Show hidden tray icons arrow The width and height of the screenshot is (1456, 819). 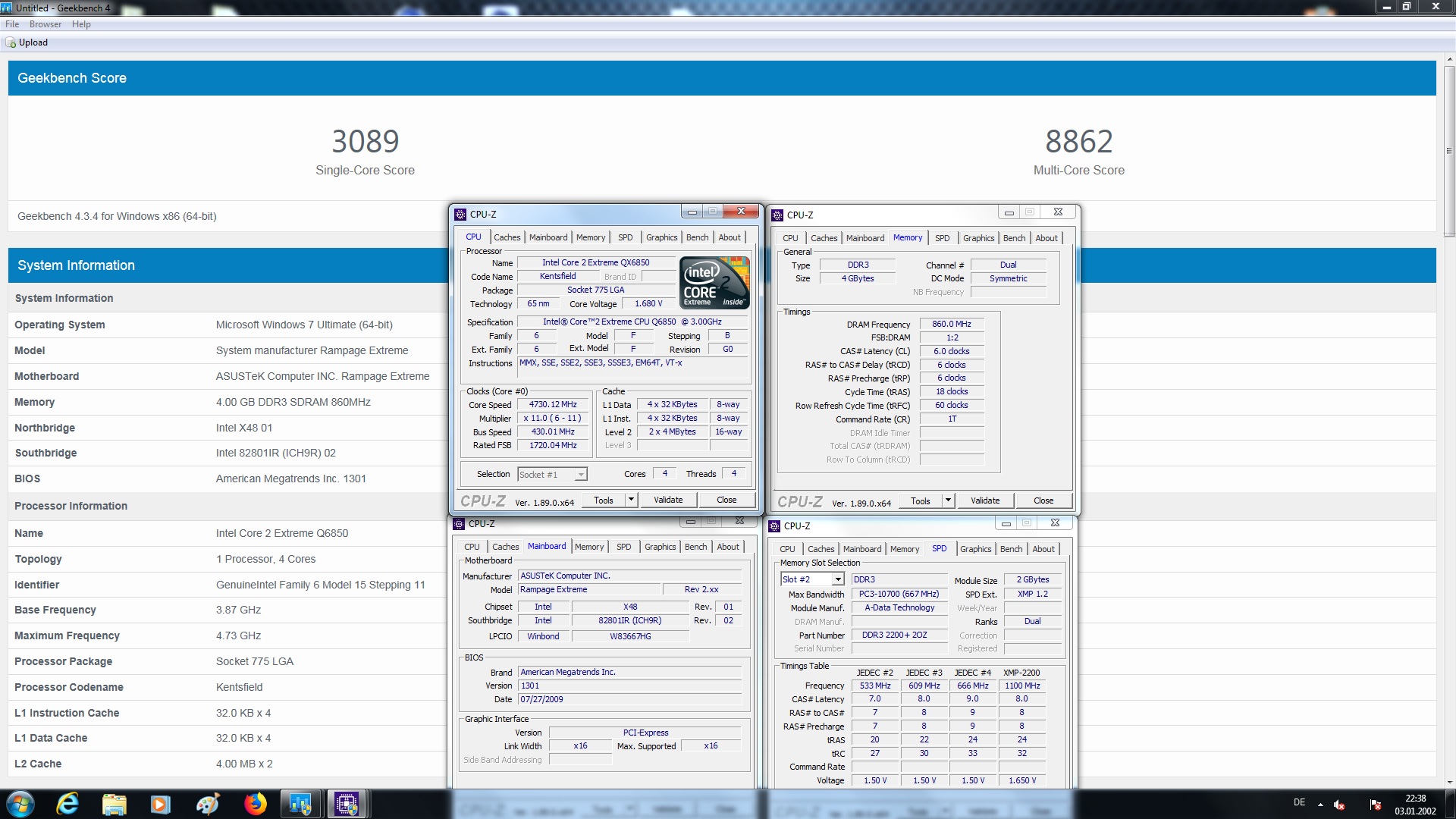1320,805
